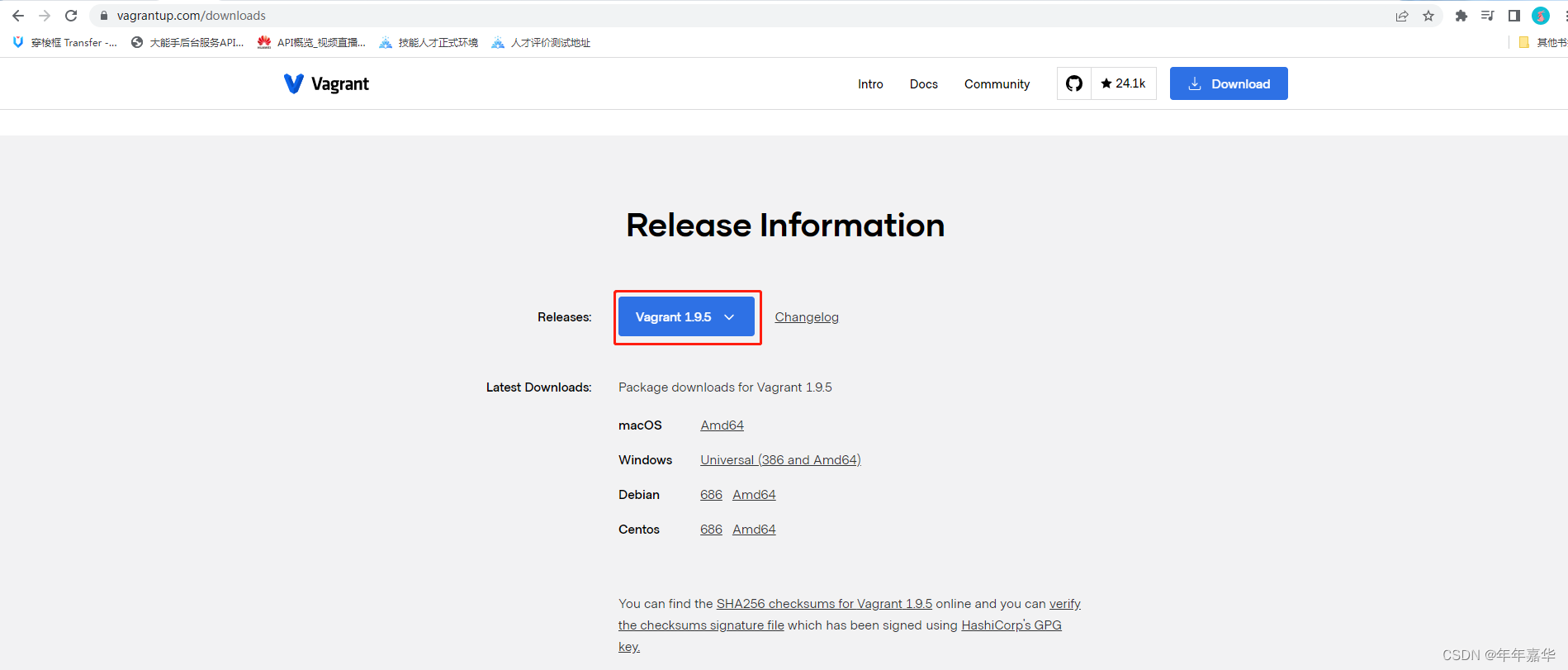
Task: Download the Debian Amd64 package
Action: 754,495
